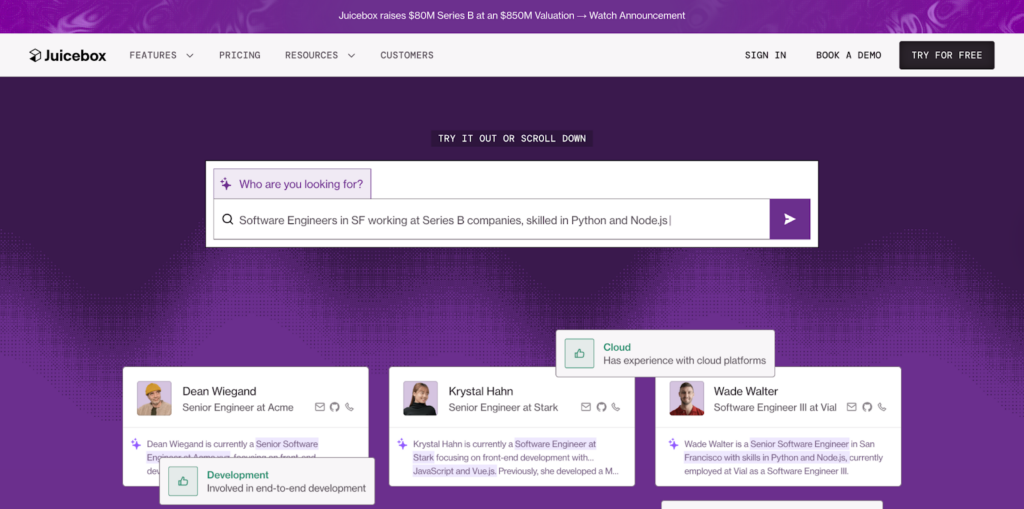
Task: Expand the Resources dropdown menu
Action: [x=320, y=56]
